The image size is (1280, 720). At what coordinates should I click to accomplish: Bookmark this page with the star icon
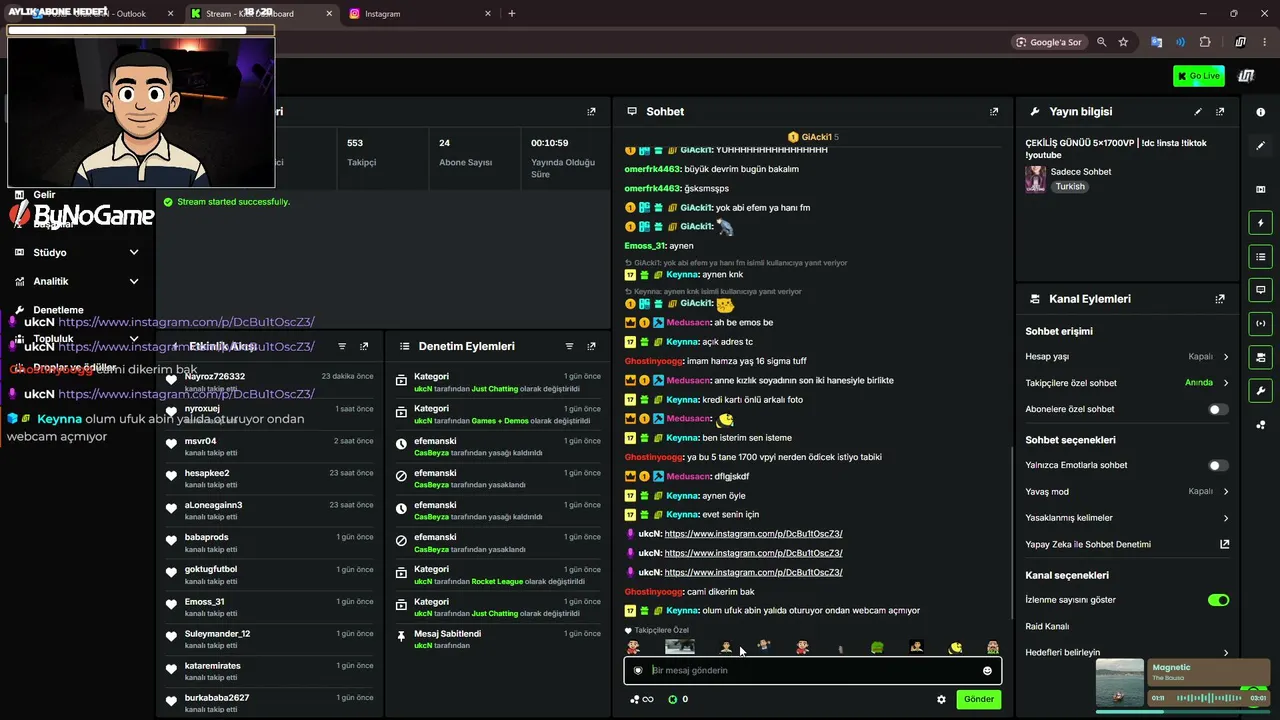1123,42
